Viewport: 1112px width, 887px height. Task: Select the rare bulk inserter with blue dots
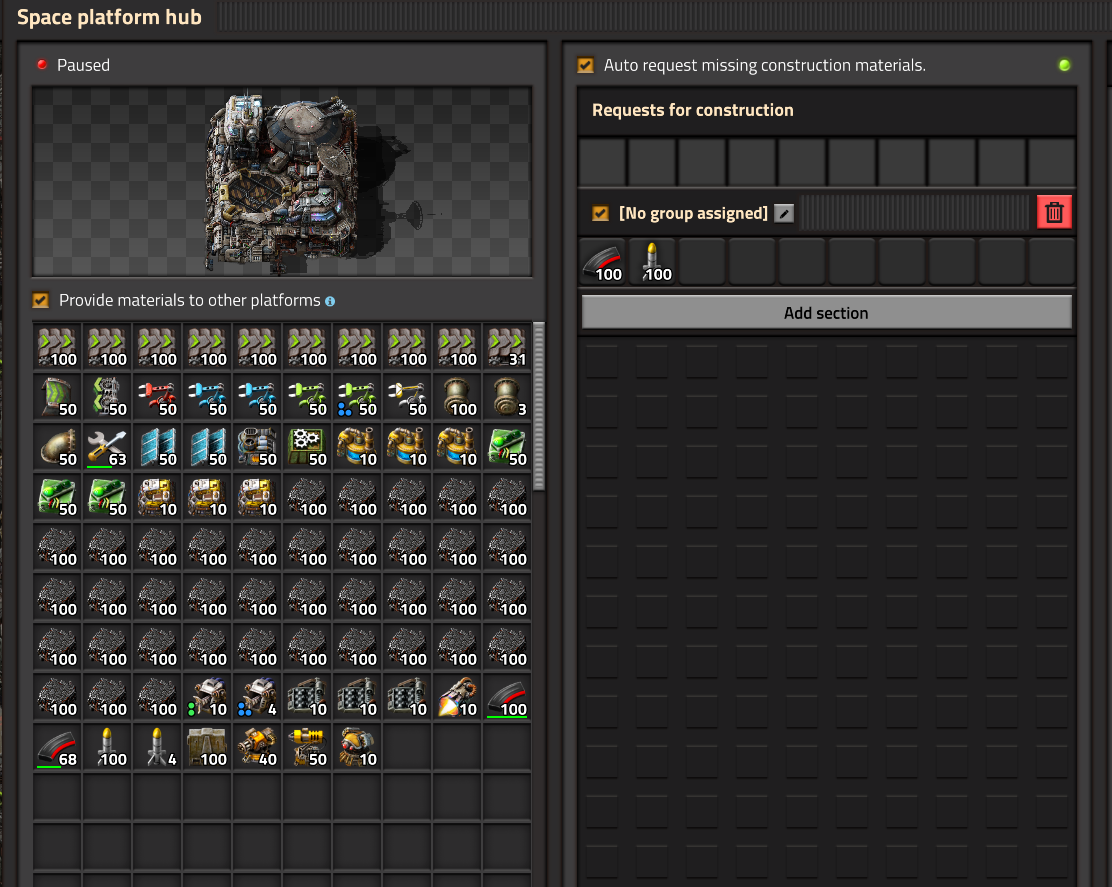point(357,397)
